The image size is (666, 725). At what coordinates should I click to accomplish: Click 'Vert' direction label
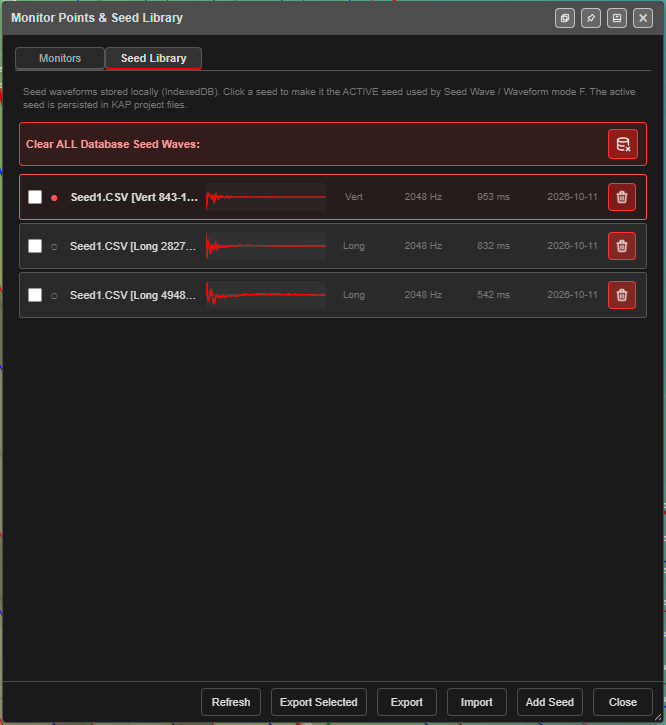point(354,197)
